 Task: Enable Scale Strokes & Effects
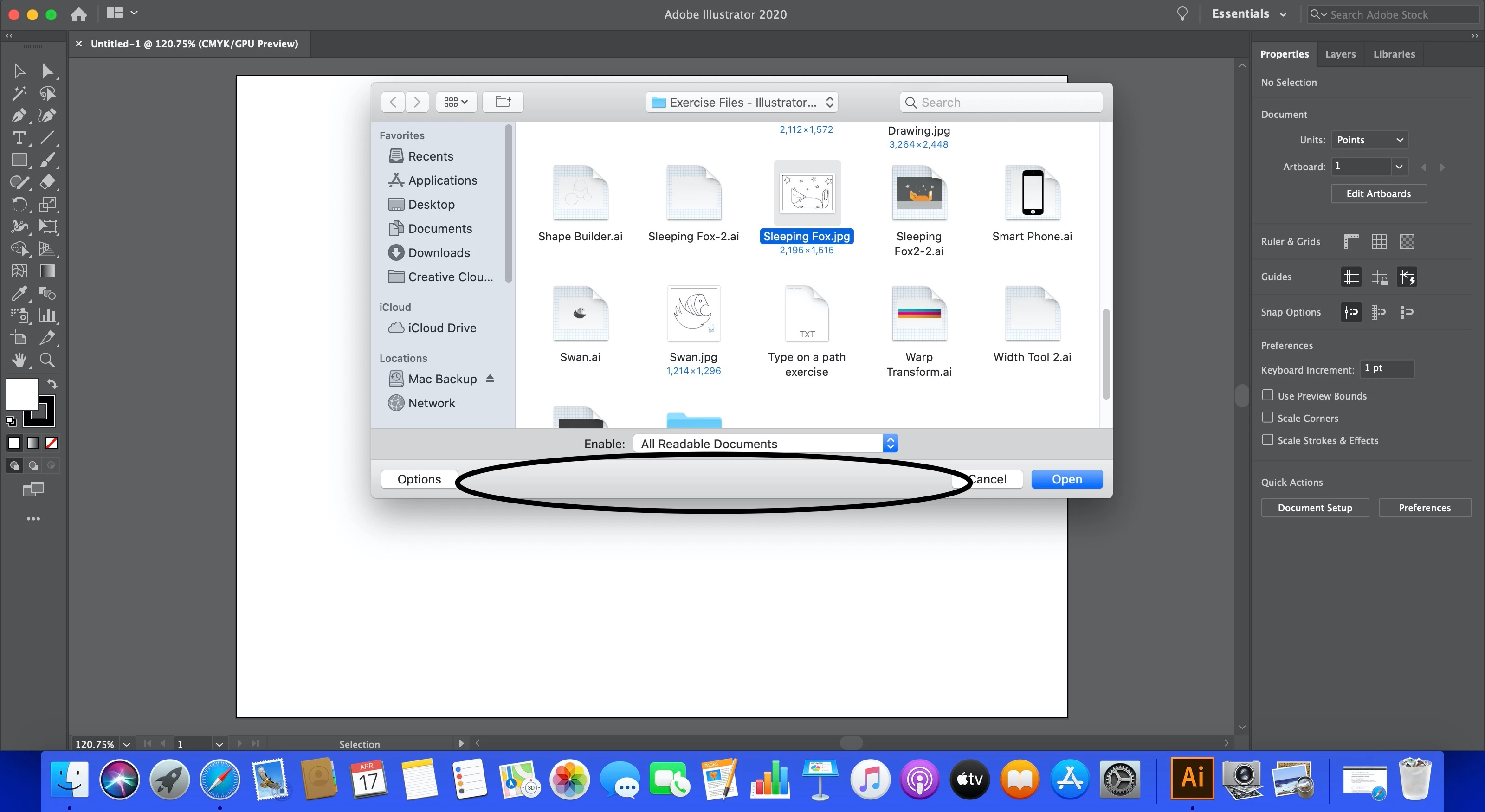coord(1268,440)
